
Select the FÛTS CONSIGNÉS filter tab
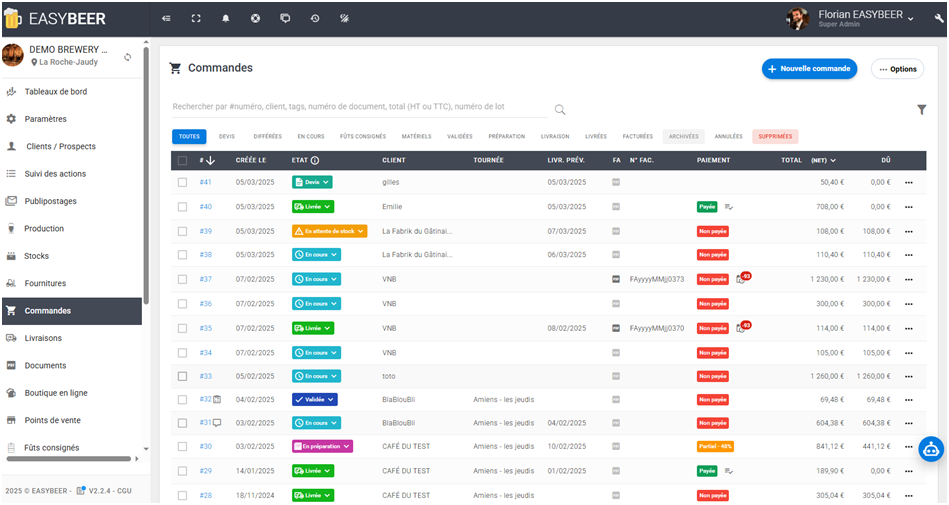pos(363,136)
